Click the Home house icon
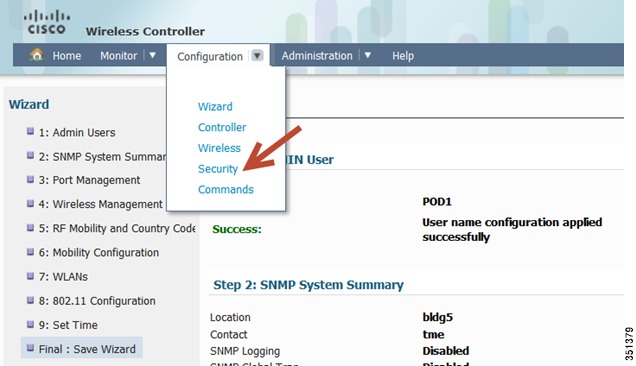The width and height of the screenshot is (636, 366). [x=37, y=55]
